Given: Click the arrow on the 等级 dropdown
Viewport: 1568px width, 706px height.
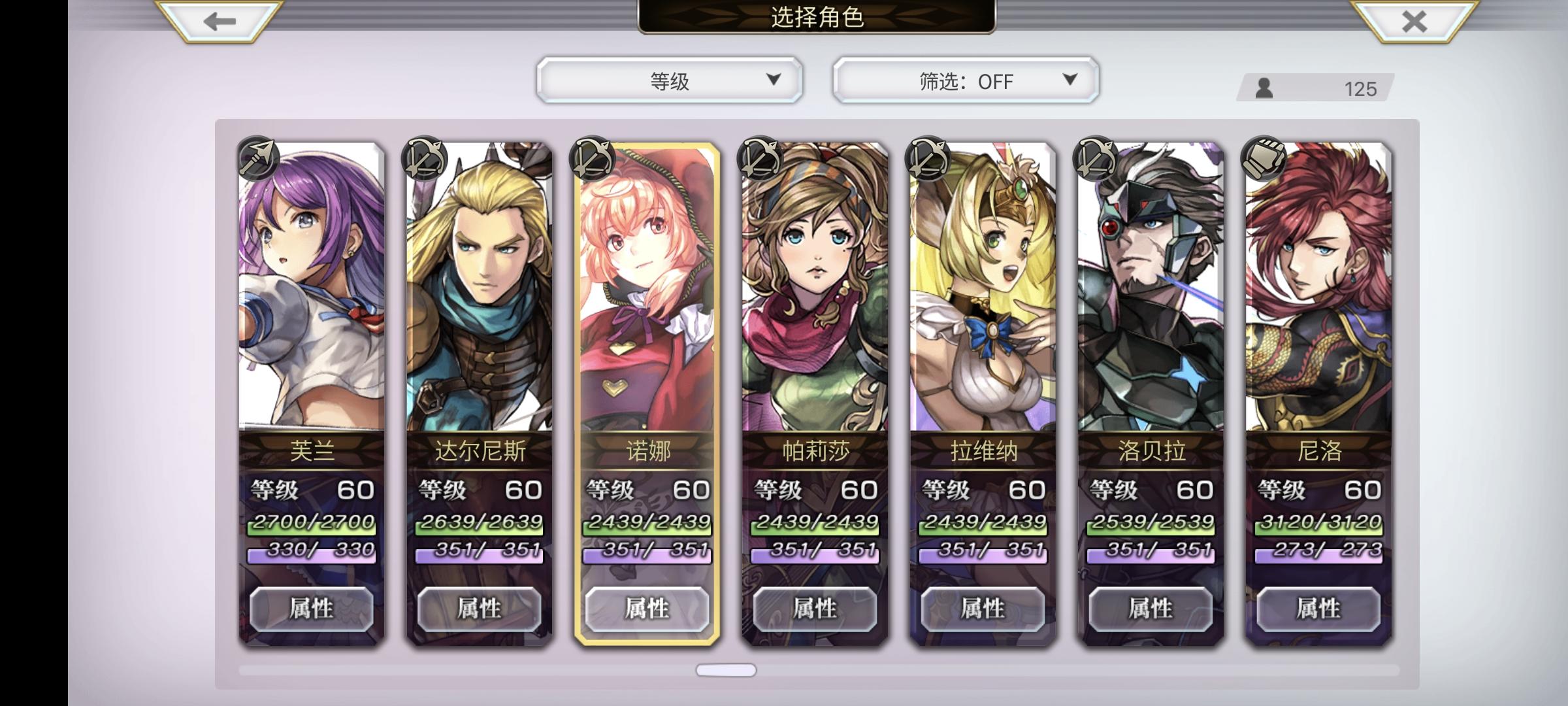Looking at the screenshot, I should tap(774, 80).
